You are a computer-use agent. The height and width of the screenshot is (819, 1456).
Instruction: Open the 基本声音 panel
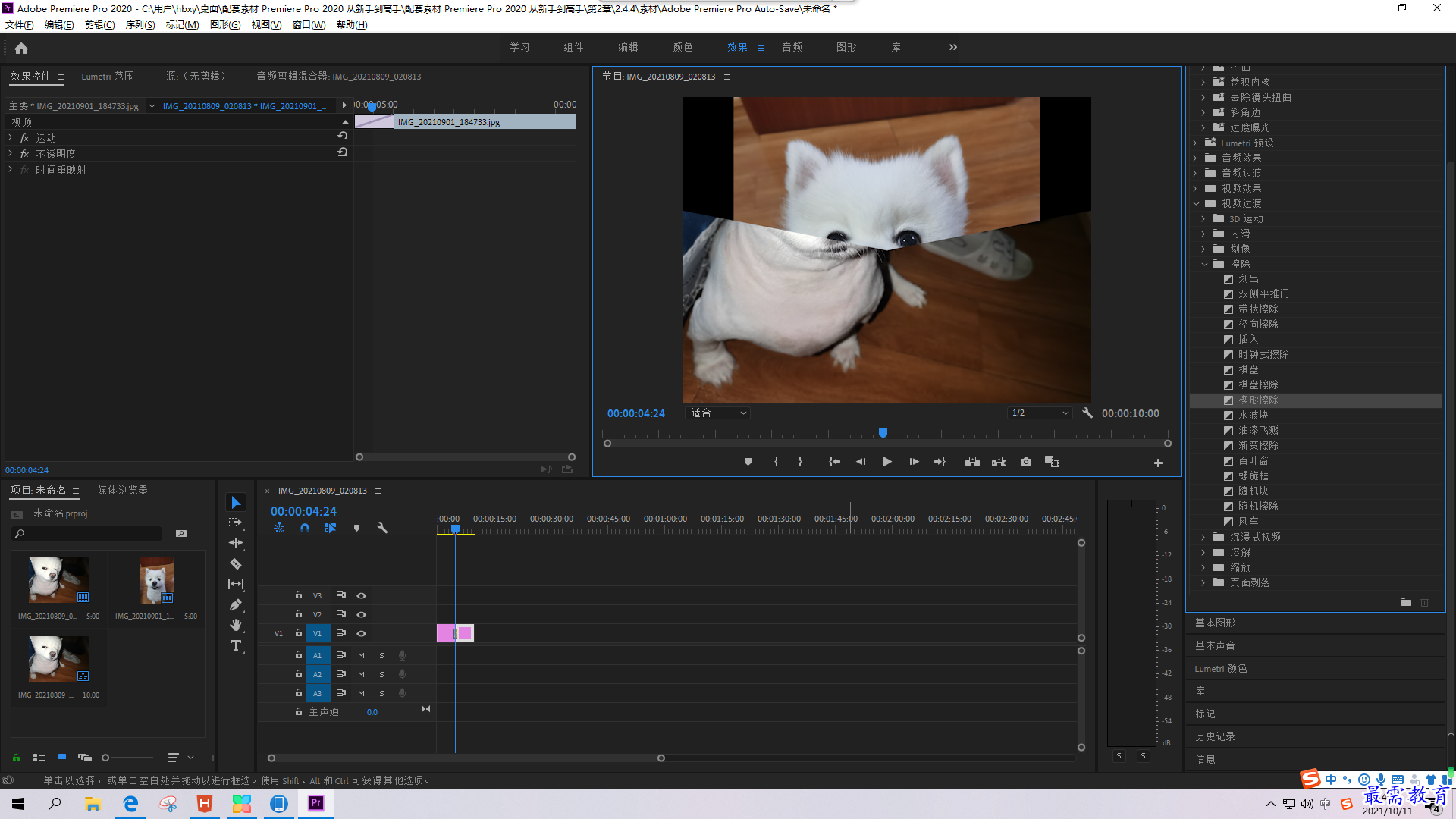coord(1215,645)
